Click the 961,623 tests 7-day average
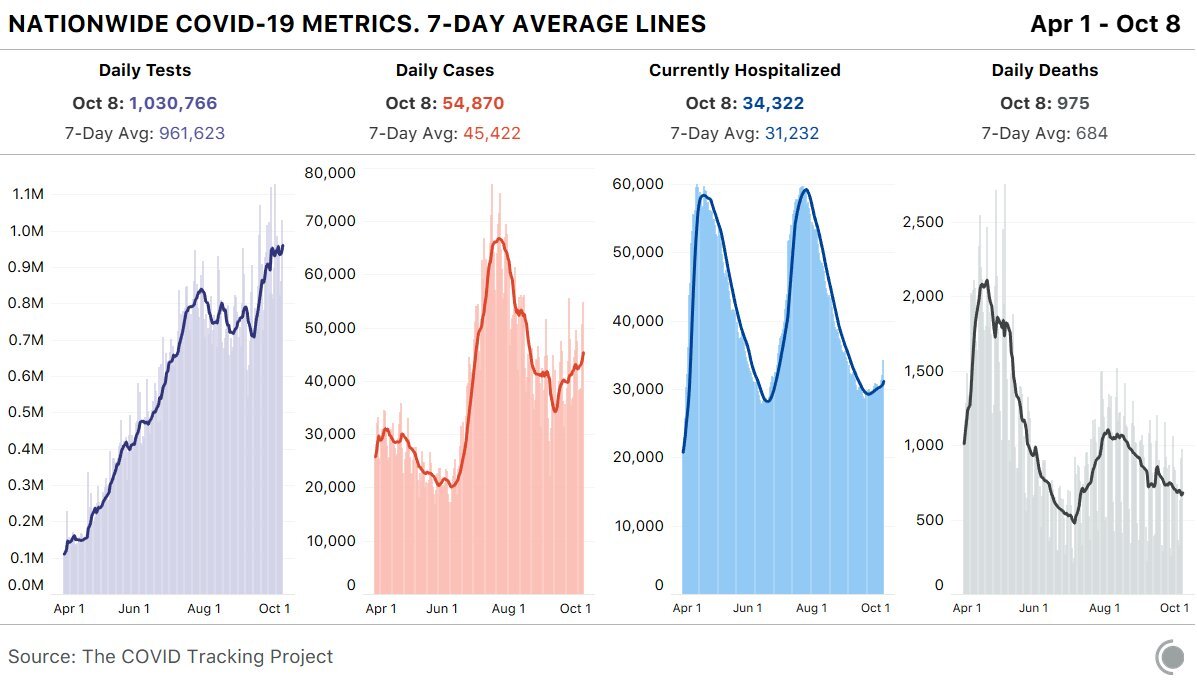Viewport: 1197px width, 682px height. 191,133
